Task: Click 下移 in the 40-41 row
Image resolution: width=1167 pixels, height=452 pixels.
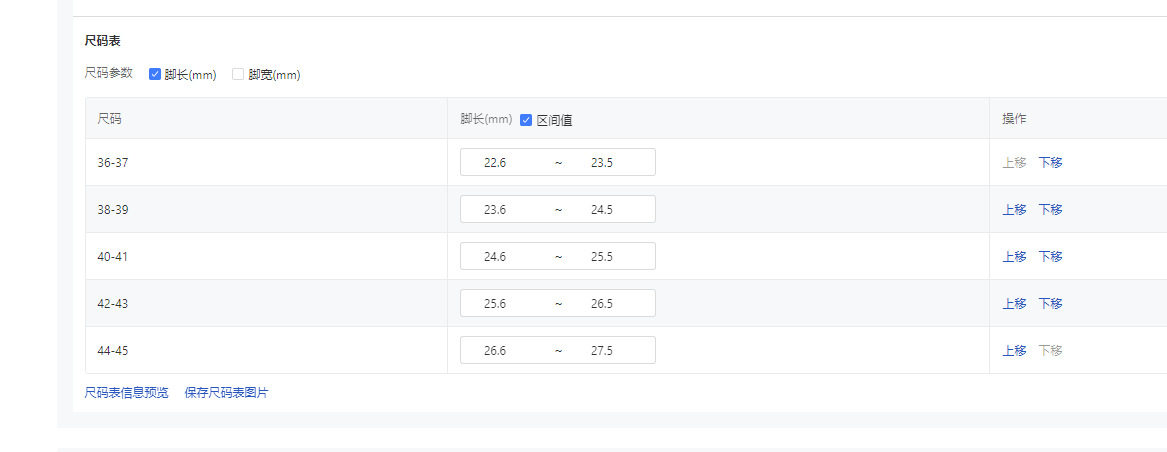Action: click(1050, 256)
